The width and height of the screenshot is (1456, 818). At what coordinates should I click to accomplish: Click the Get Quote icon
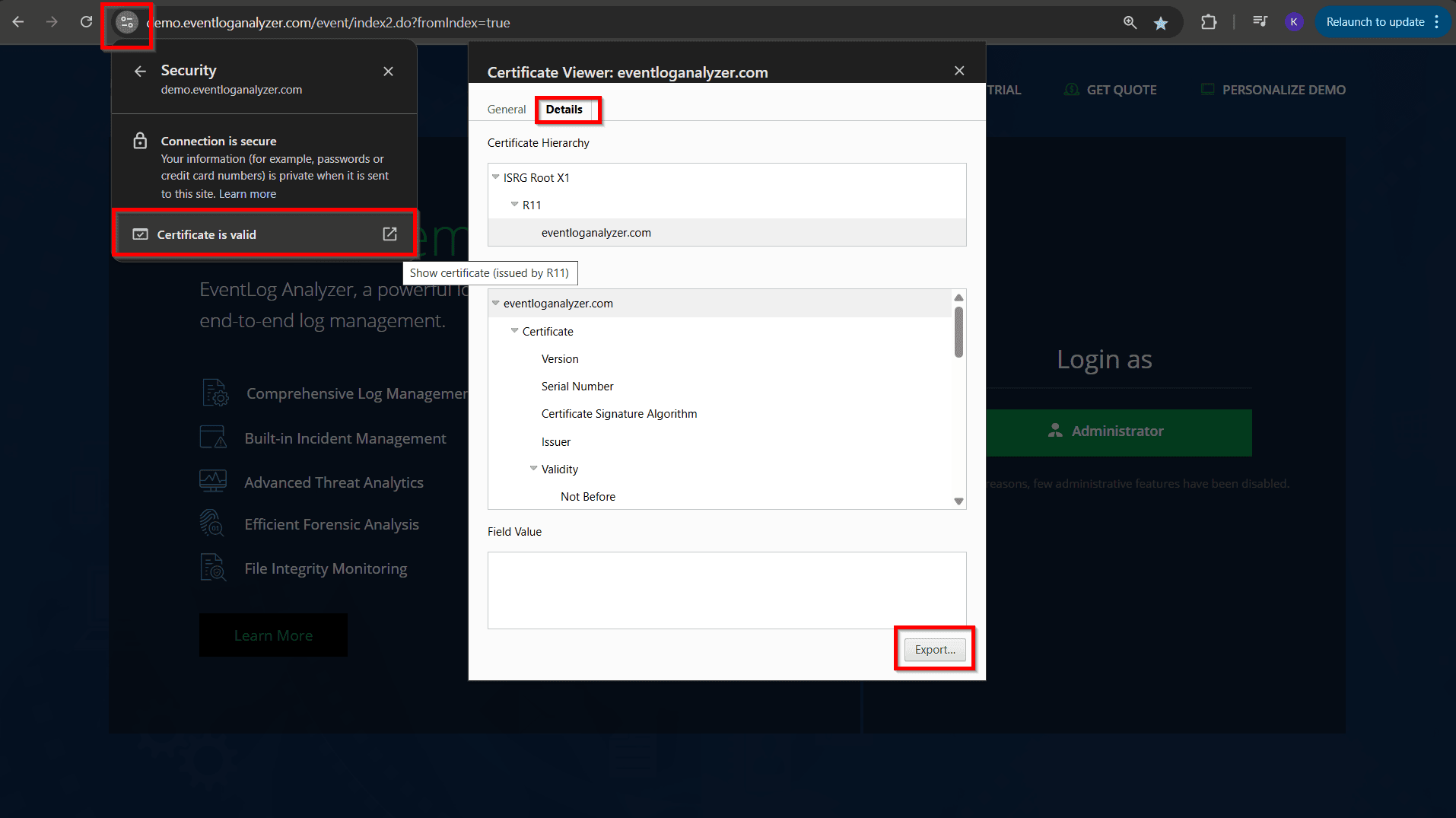tap(1072, 90)
